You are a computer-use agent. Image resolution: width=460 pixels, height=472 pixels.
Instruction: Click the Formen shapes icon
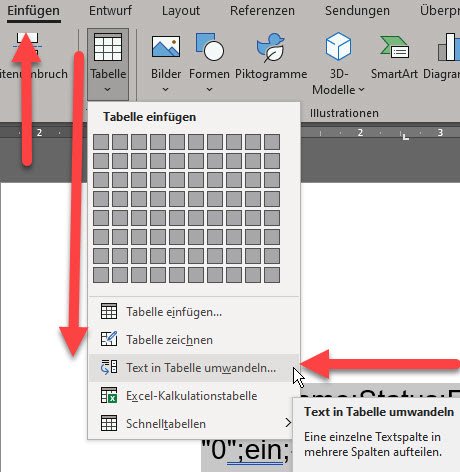click(209, 47)
